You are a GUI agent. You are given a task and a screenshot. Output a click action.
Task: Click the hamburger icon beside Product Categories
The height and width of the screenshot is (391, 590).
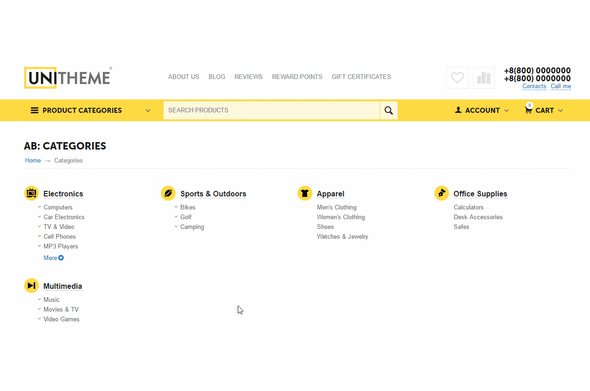34,110
